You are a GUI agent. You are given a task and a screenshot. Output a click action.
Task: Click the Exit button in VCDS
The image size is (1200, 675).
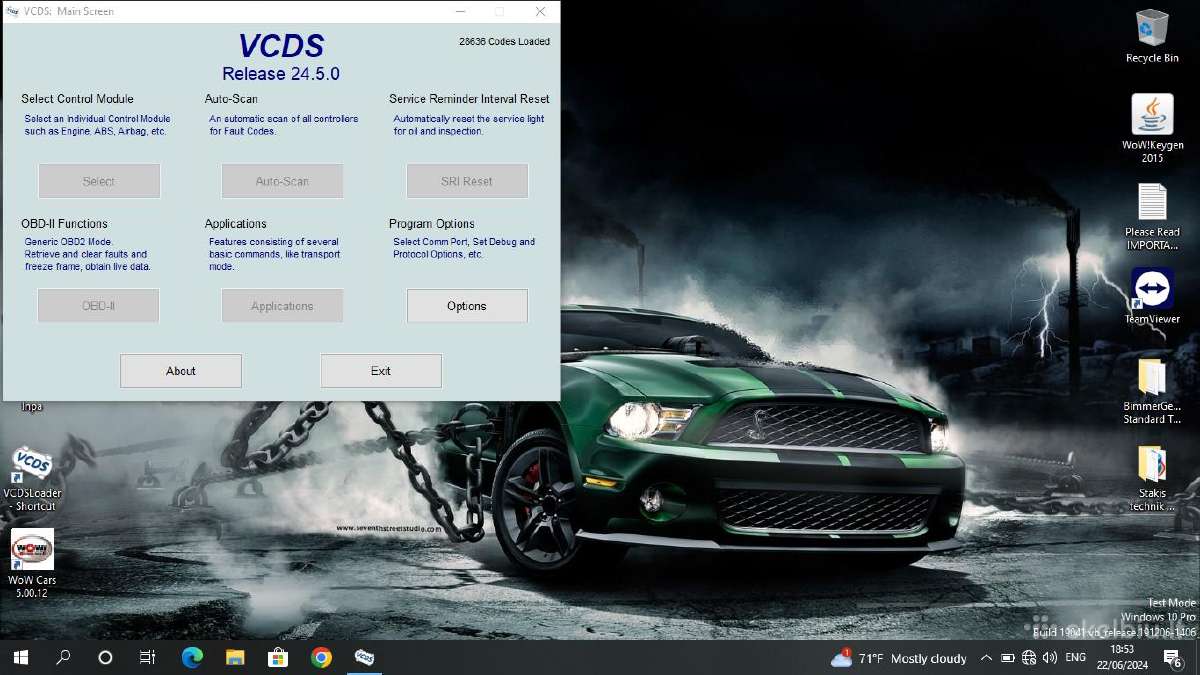(x=381, y=371)
